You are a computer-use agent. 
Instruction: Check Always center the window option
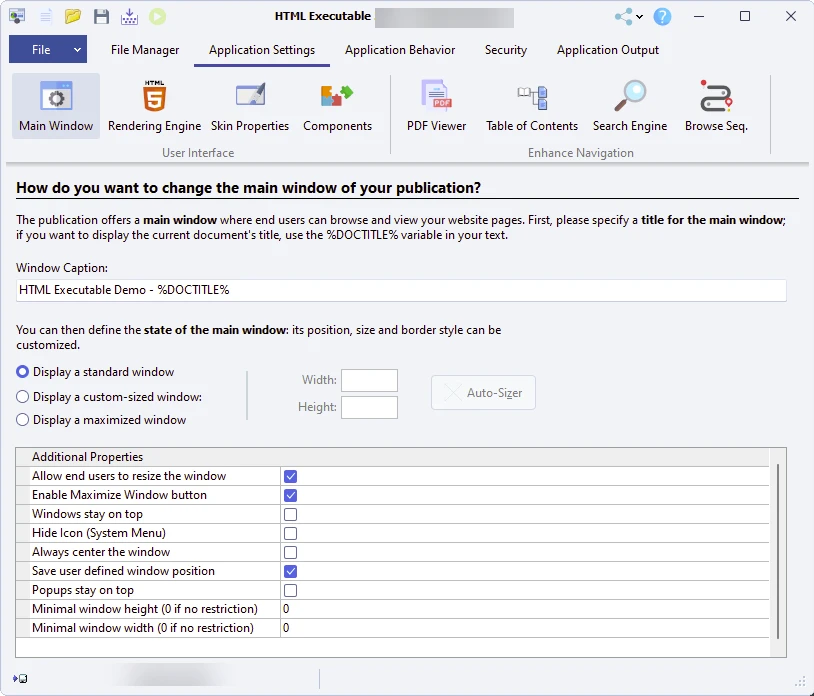[x=291, y=552]
